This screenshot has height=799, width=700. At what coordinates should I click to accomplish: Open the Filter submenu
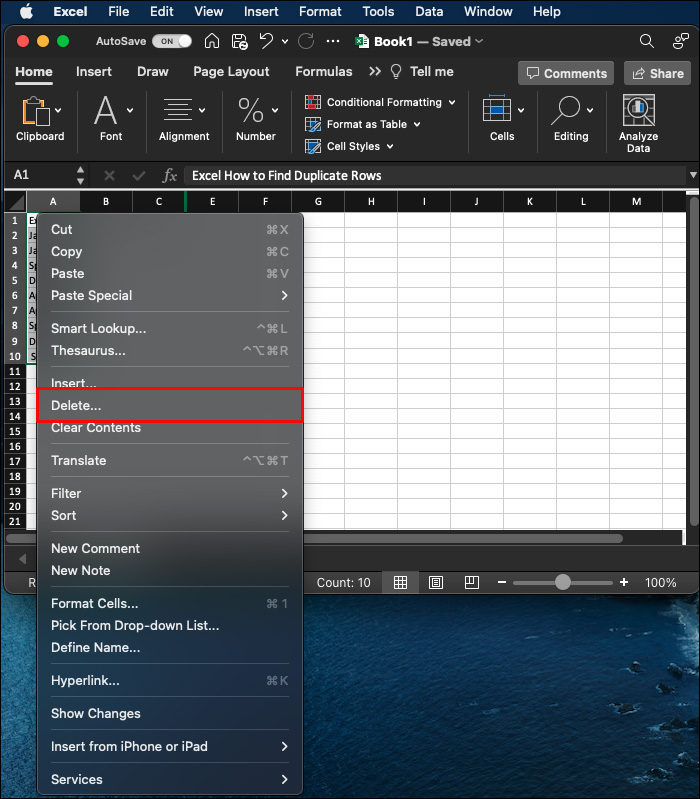point(170,493)
